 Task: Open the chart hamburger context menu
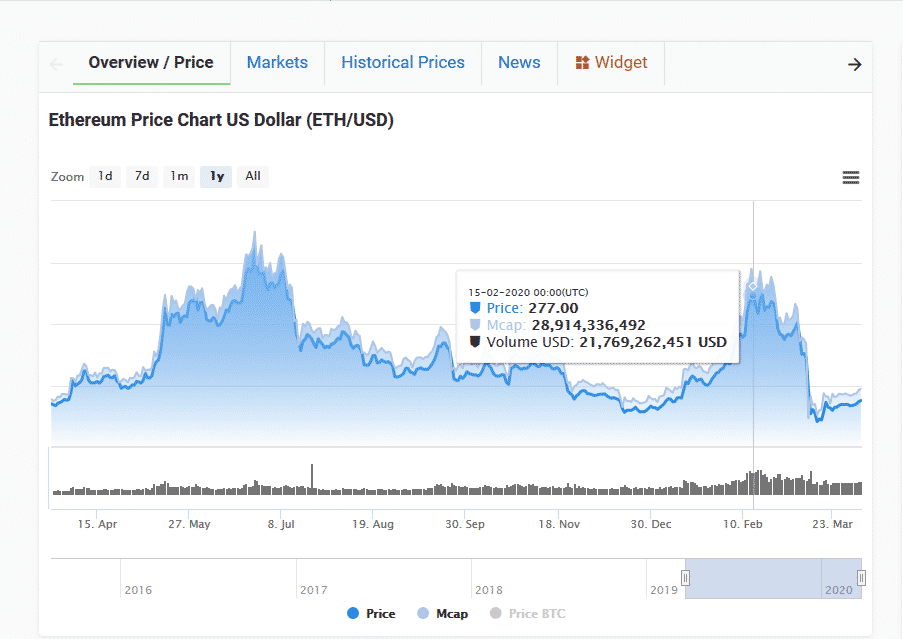pyautogui.click(x=851, y=177)
